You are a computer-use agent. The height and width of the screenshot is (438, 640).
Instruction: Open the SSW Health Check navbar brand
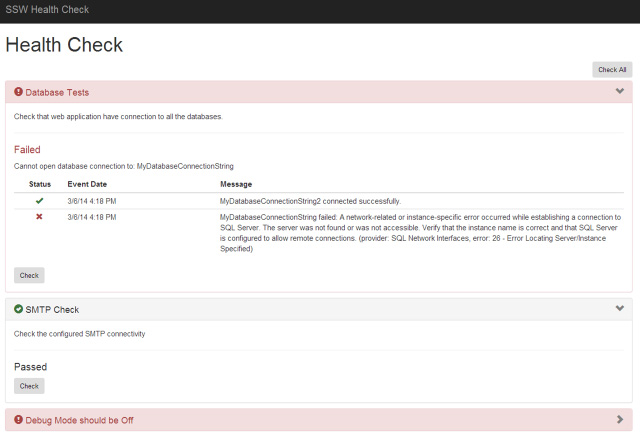[x=47, y=10]
